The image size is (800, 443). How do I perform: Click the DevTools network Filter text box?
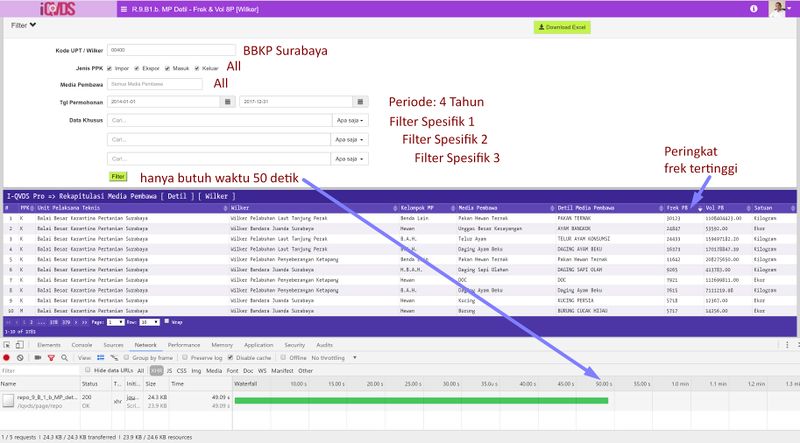coord(40,371)
